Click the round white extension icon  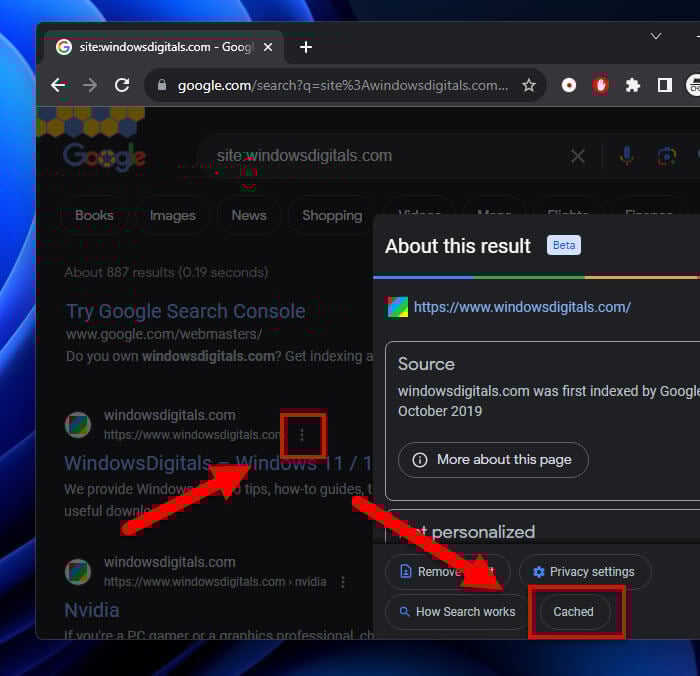pos(569,85)
